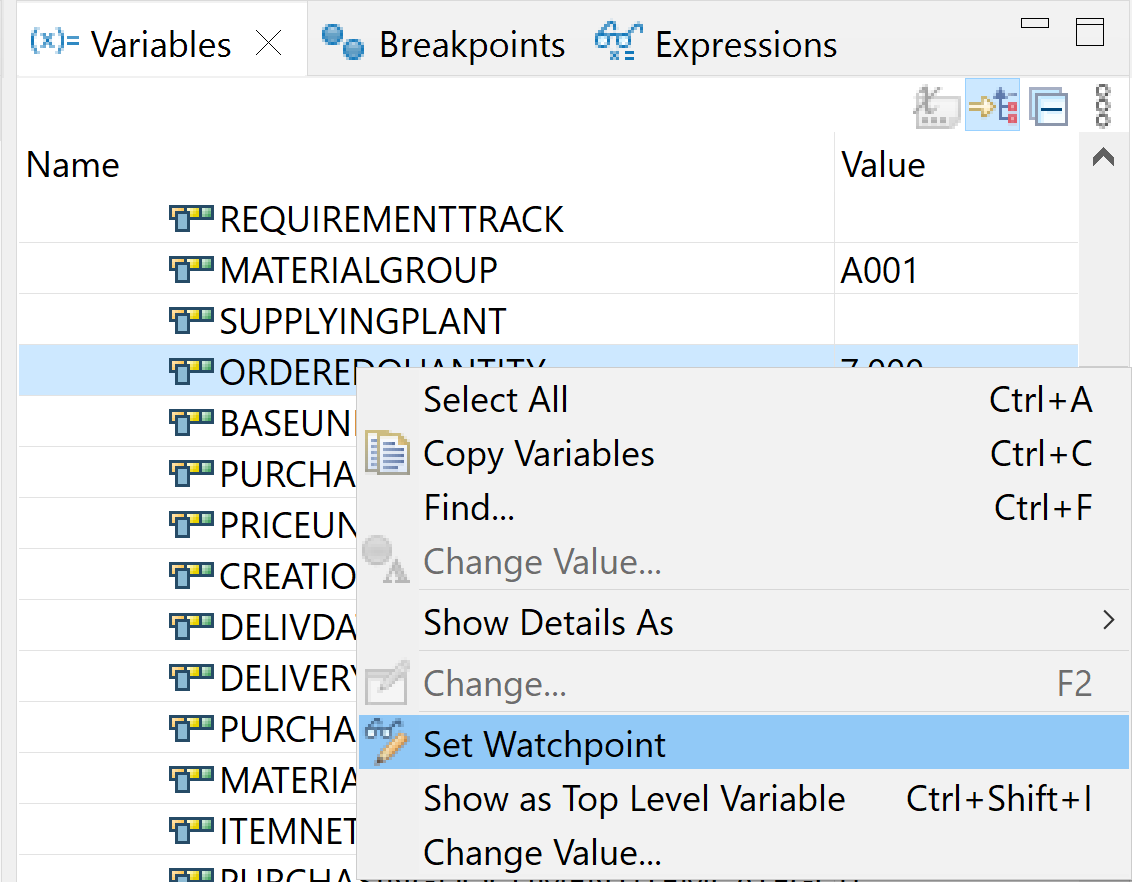
Task: Click Show as Top Level Variable
Action: pos(744,798)
